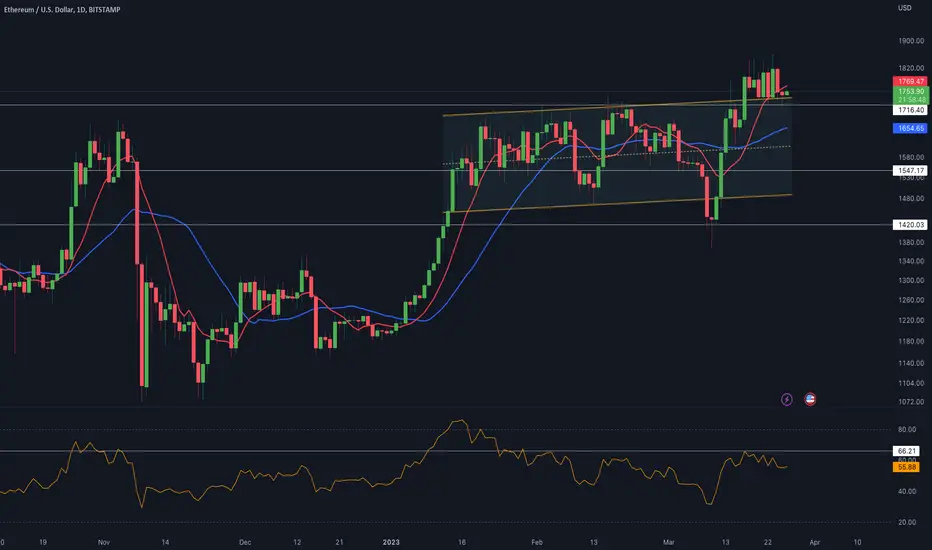Select the red 1769.47 price tag

point(910,81)
